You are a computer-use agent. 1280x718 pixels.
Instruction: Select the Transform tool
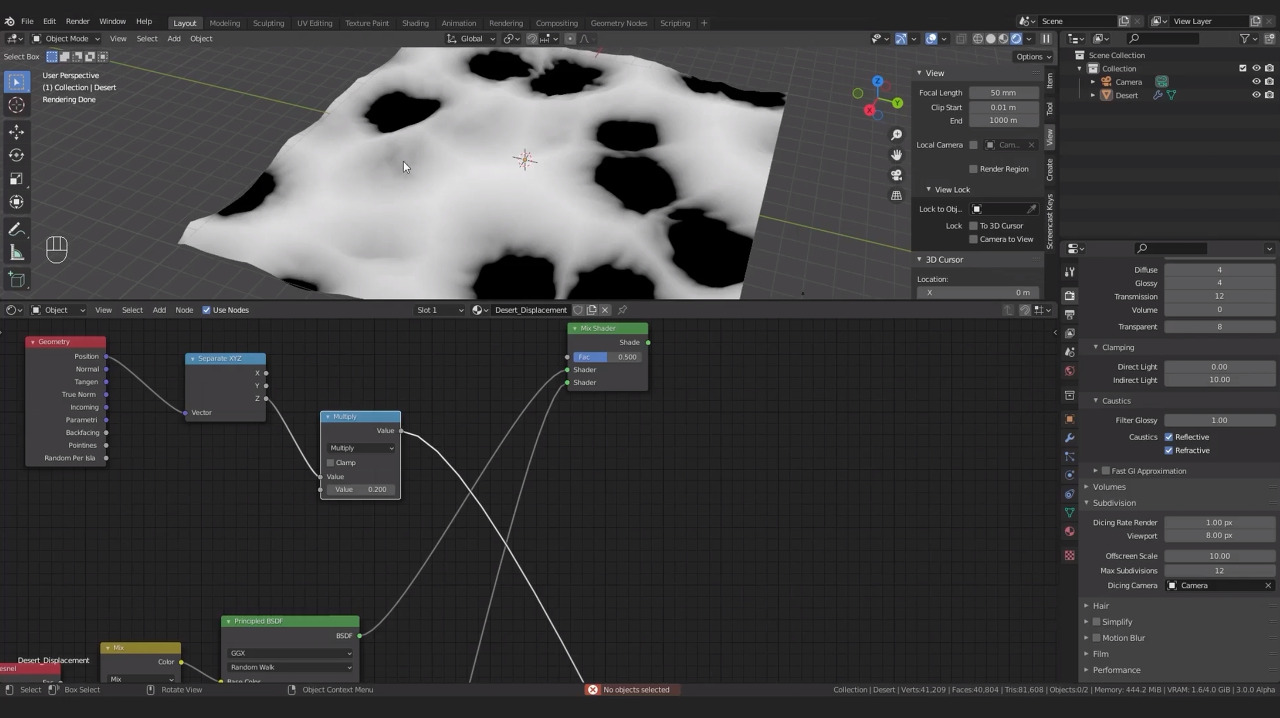[16, 202]
